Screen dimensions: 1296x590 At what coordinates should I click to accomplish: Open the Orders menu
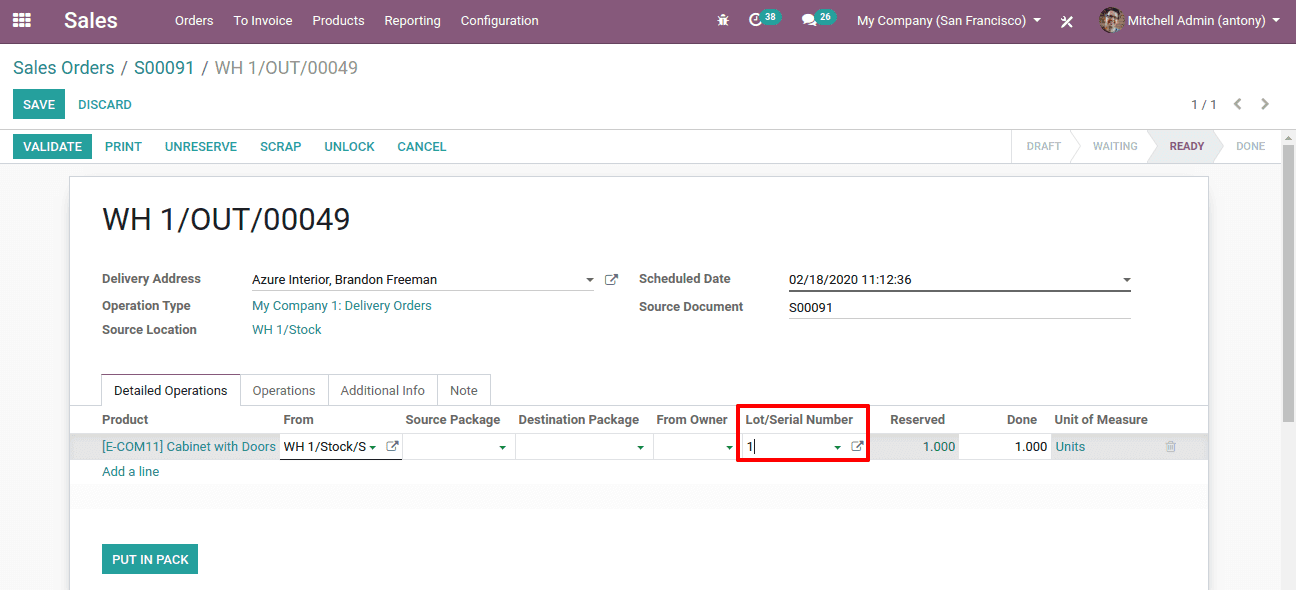[x=194, y=20]
